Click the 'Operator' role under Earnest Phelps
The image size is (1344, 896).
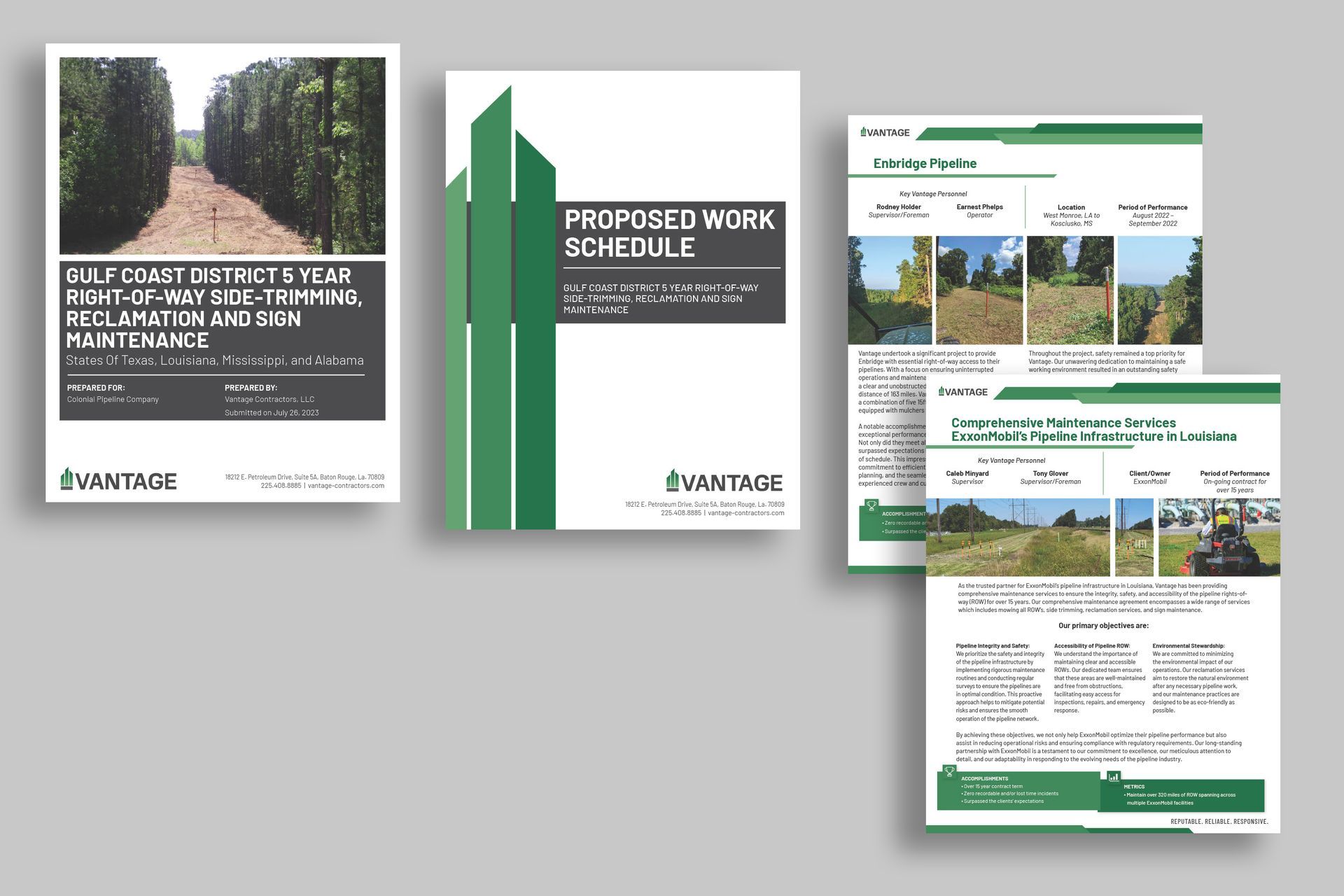(x=980, y=216)
